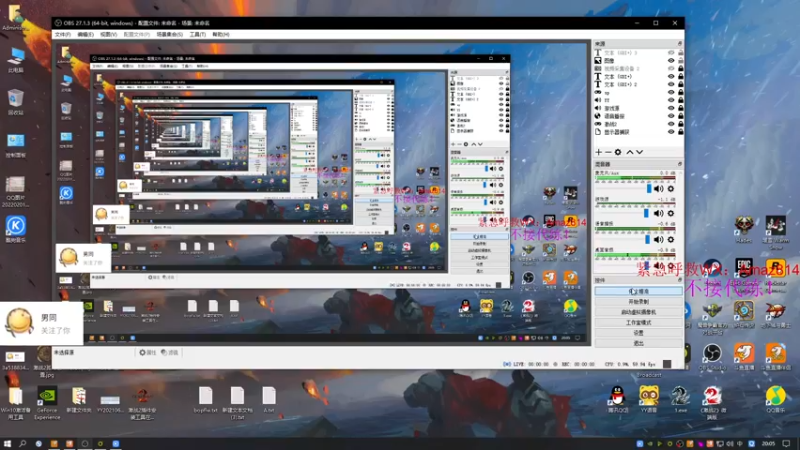Open desktop icon 此电脑
This screenshot has width=800, height=450.
point(16,60)
